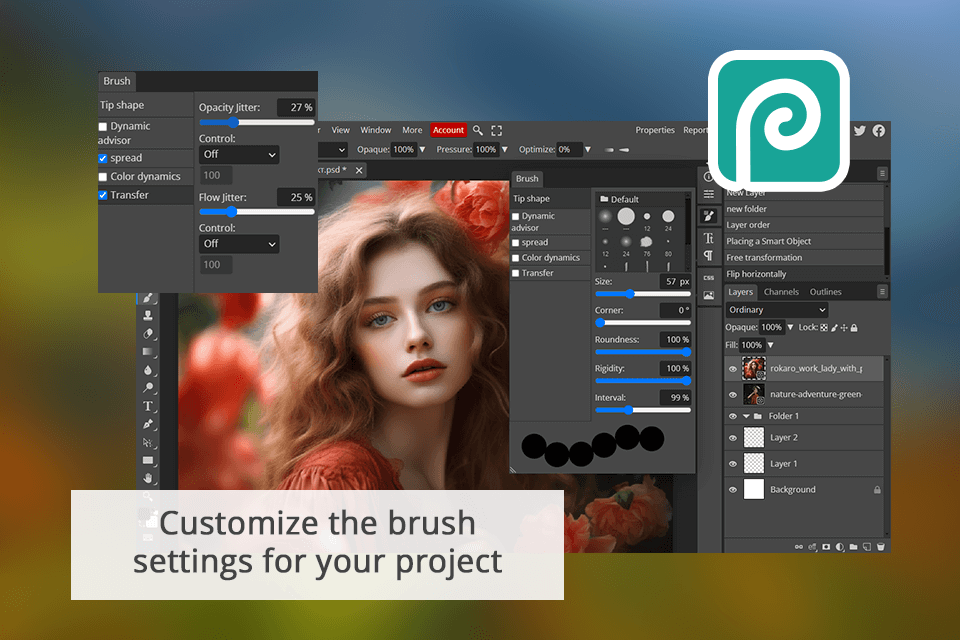Open the CSS panel icon
Screen dimensions: 960x640
coord(709,277)
